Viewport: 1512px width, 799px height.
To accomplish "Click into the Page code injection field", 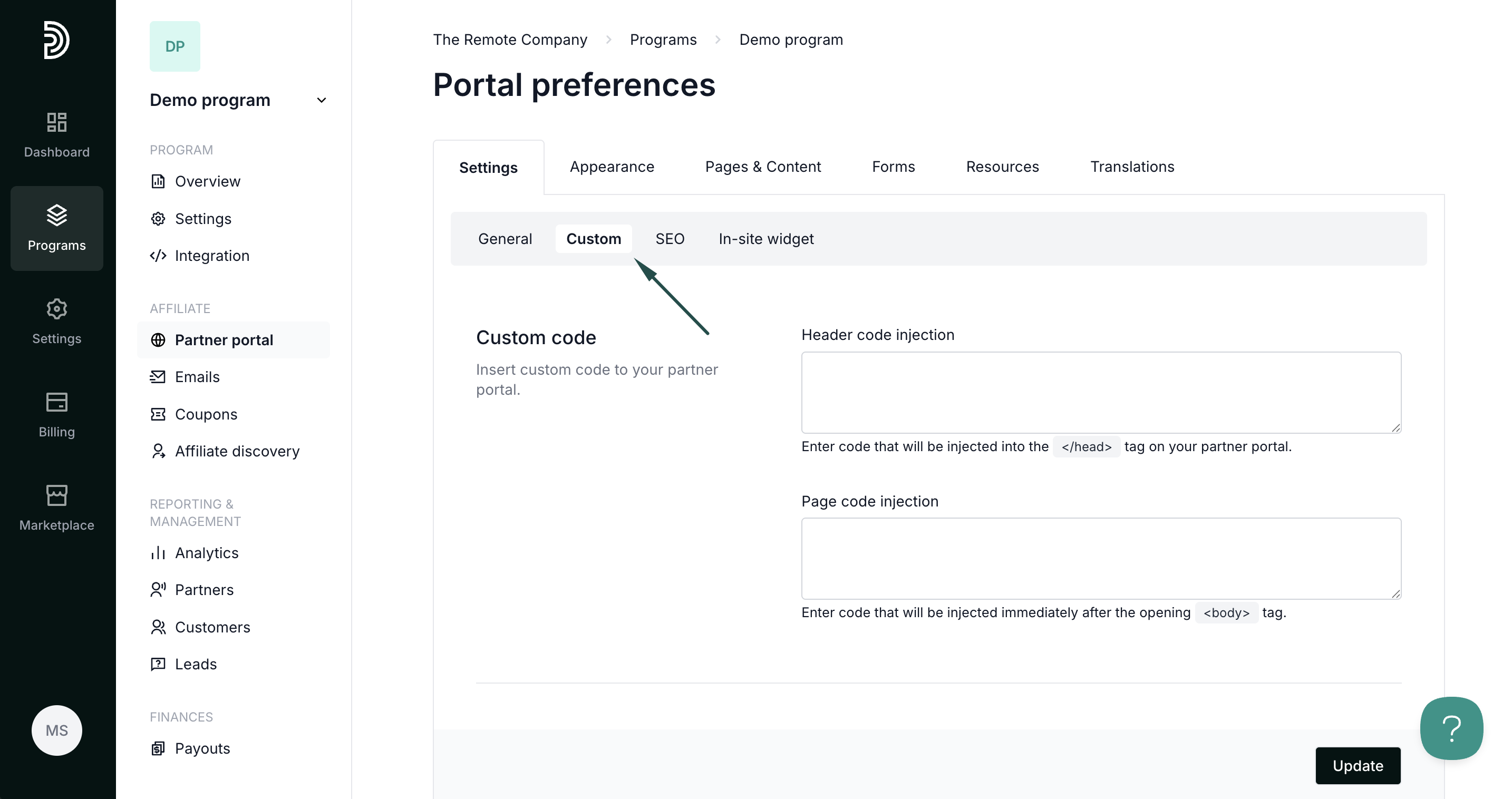I will [x=1101, y=559].
